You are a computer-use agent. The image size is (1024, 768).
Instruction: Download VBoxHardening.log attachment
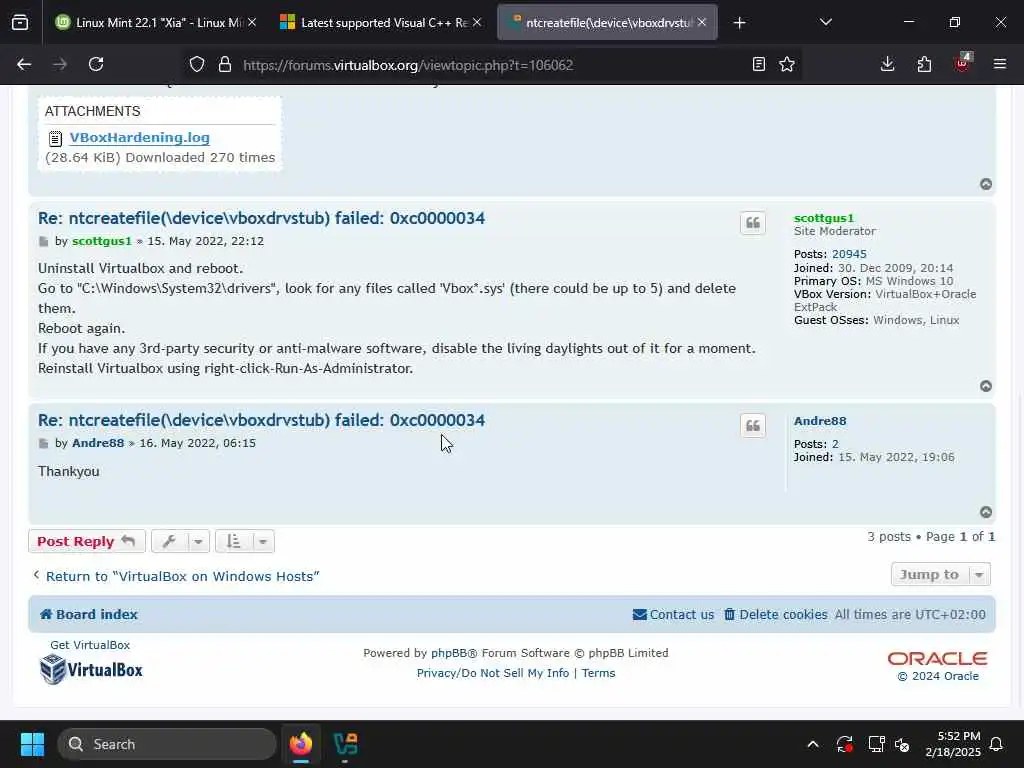[x=140, y=137]
